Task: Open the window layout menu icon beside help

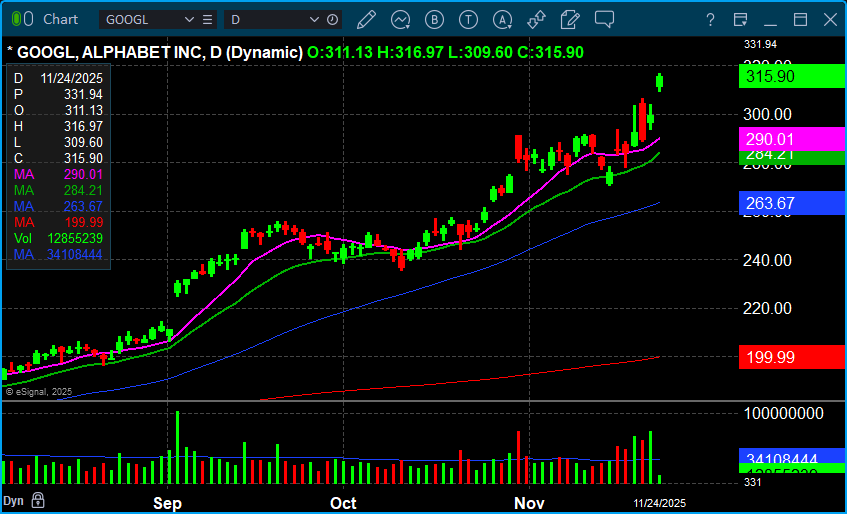Action: point(741,20)
